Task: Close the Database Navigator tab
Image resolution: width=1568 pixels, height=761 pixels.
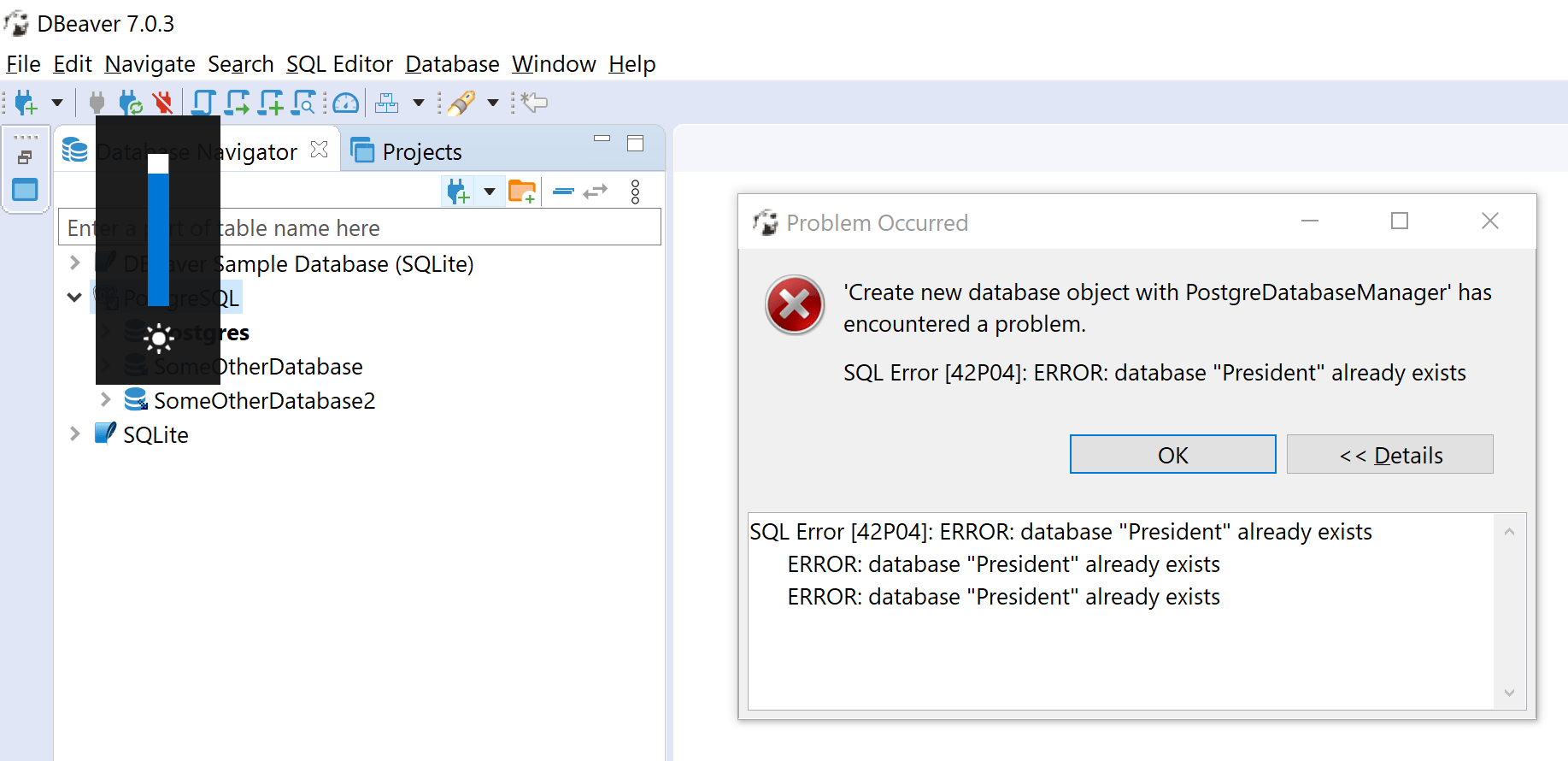Action: click(320, 150)
